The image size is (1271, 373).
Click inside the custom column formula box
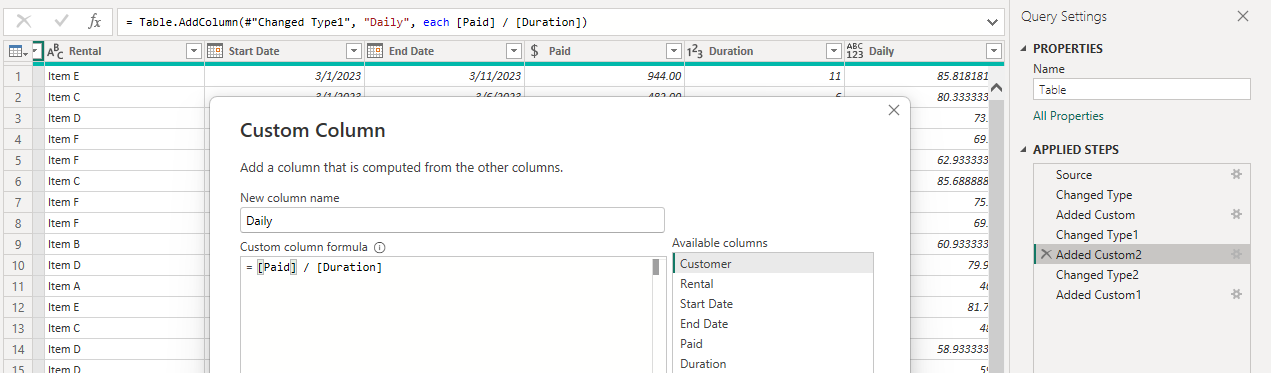[445, 314]
